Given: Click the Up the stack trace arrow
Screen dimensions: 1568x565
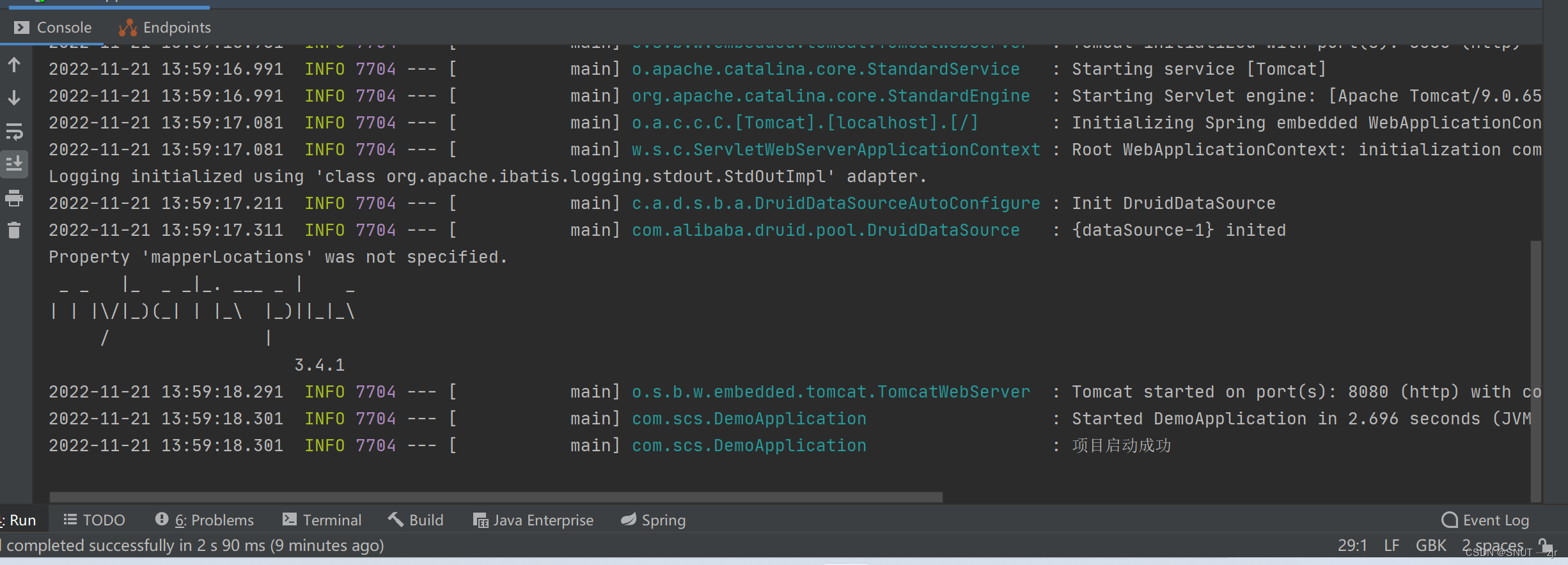Looking at the screenshot, I should [14, 65].
